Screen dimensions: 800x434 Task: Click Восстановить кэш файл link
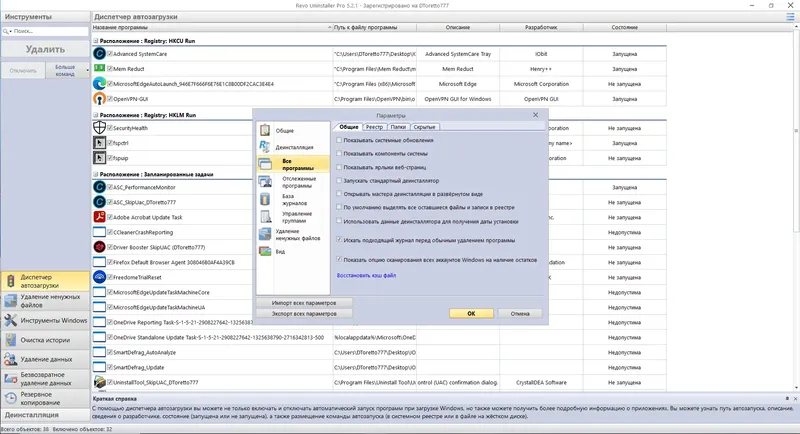pyautogui.click(x=366, y=275)
